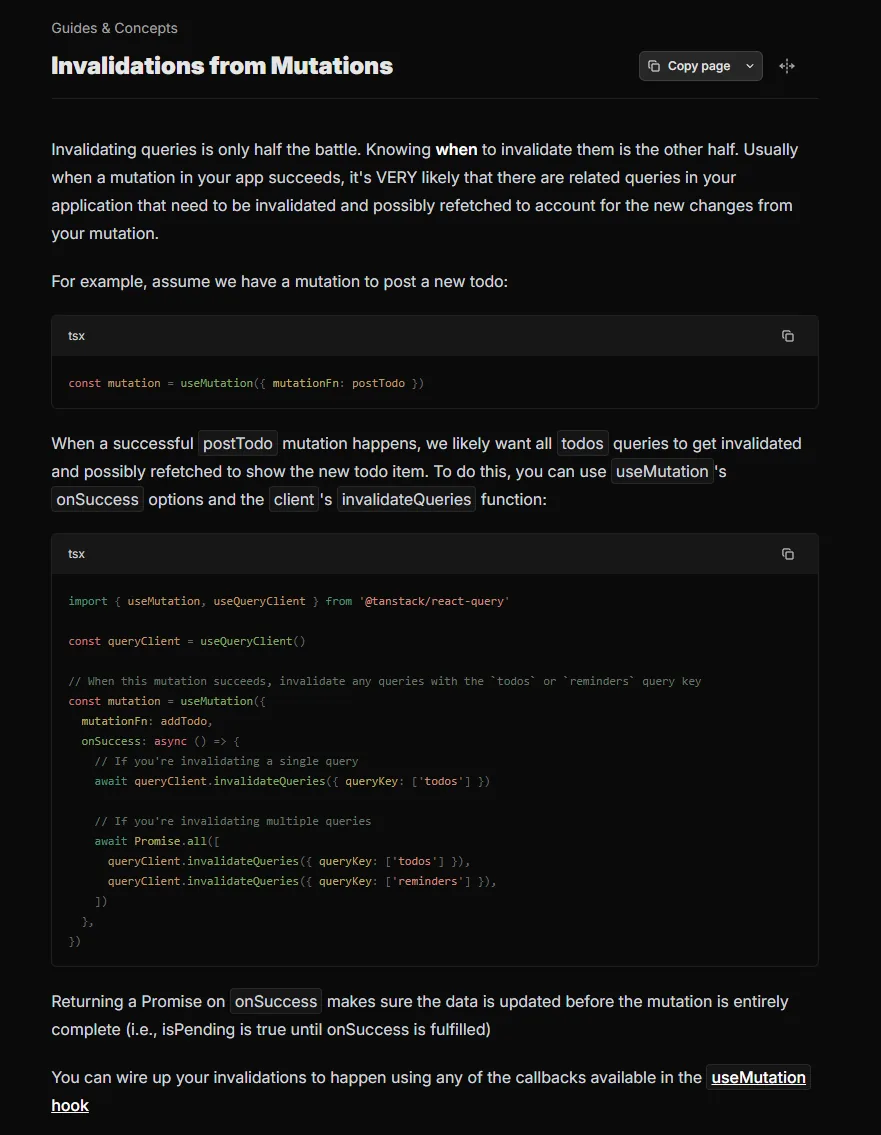Screen dimensions: 881x1135
Task: Click the copy icon on the first code block
Action: click(x=788, y=336)
